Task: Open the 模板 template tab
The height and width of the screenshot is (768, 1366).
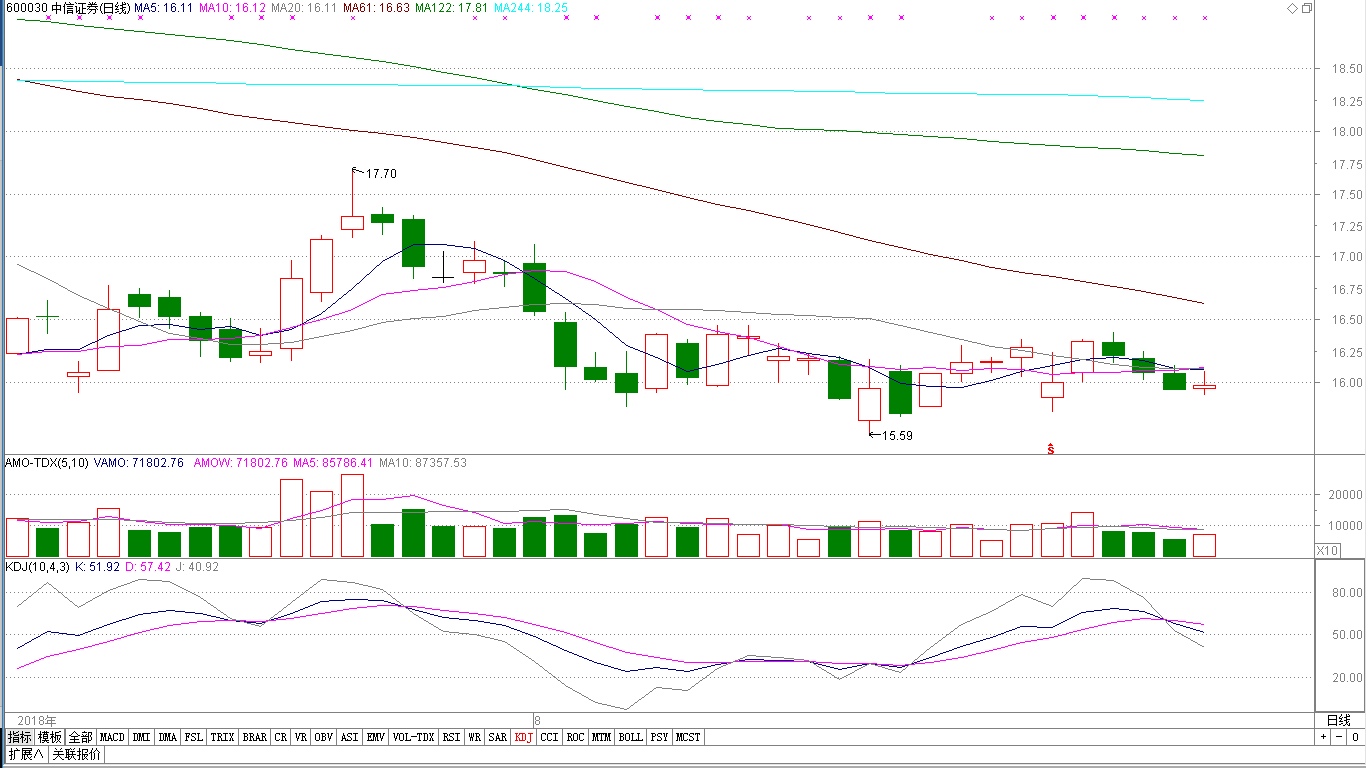Action: [x=50, y=737]
